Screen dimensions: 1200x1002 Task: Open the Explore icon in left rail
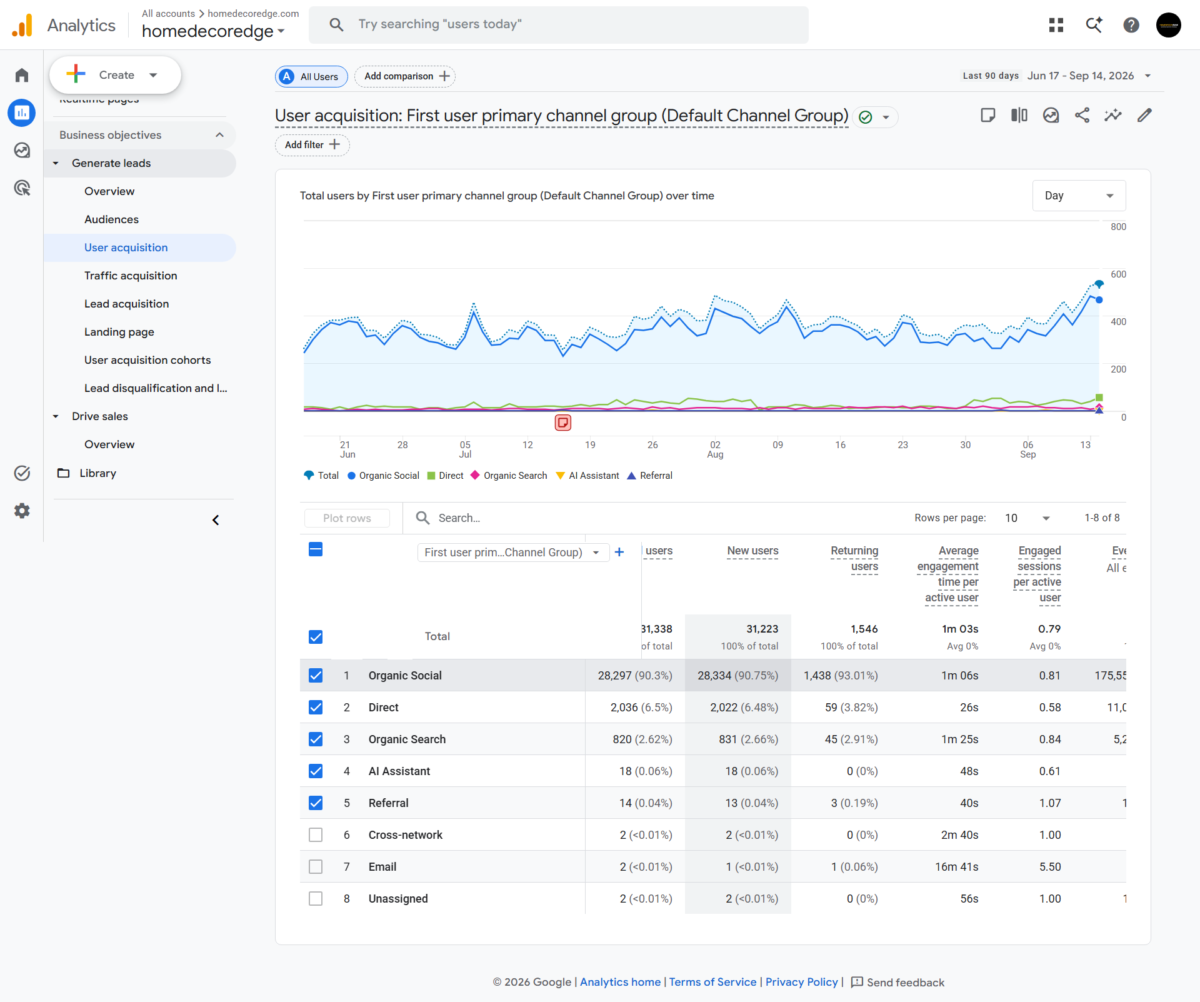(22, 150)
